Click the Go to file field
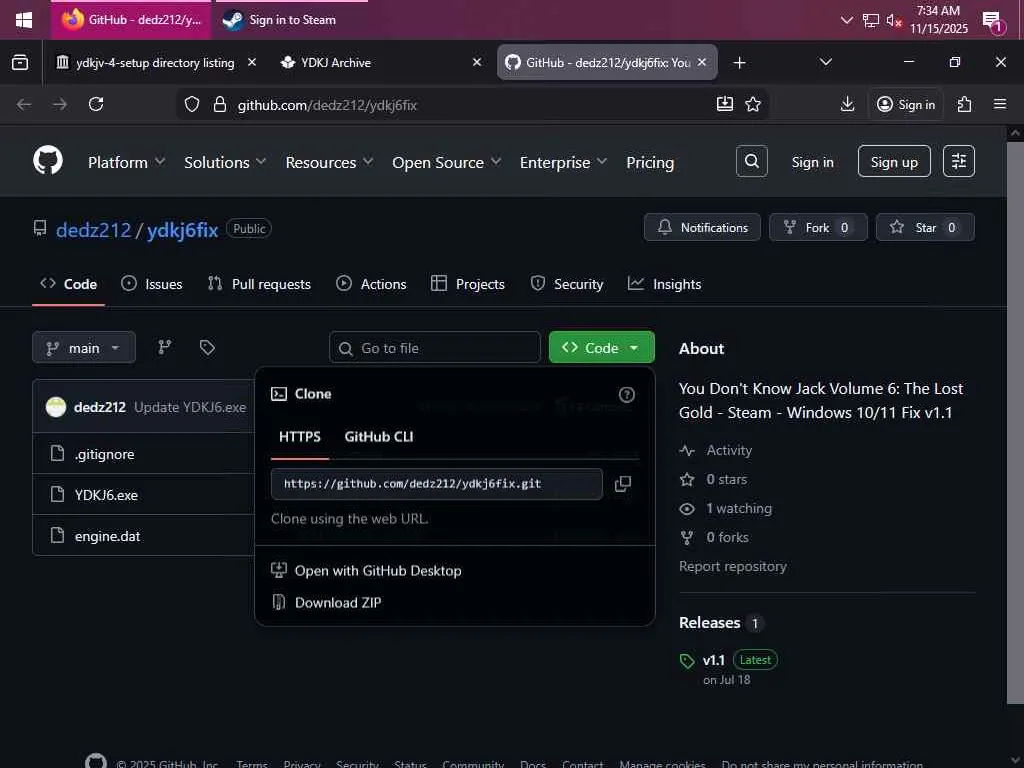1024x768 pixels. [x=435, y=347]
